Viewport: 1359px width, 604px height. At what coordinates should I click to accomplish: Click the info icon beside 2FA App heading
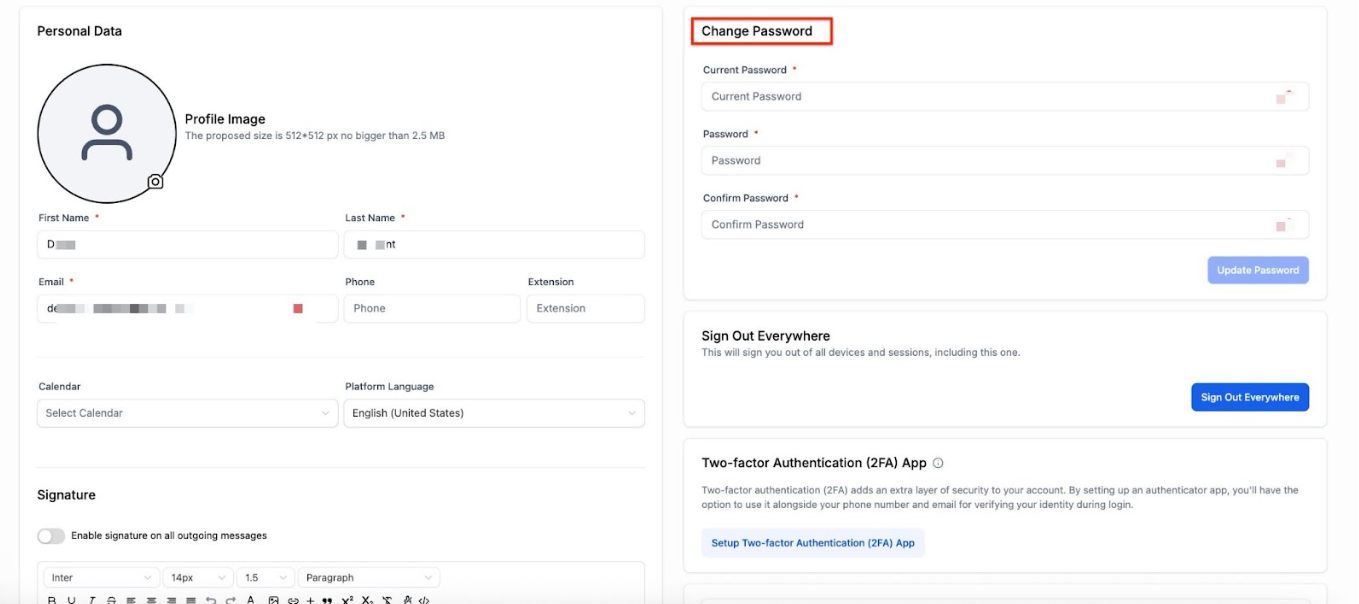click(938, 463)
